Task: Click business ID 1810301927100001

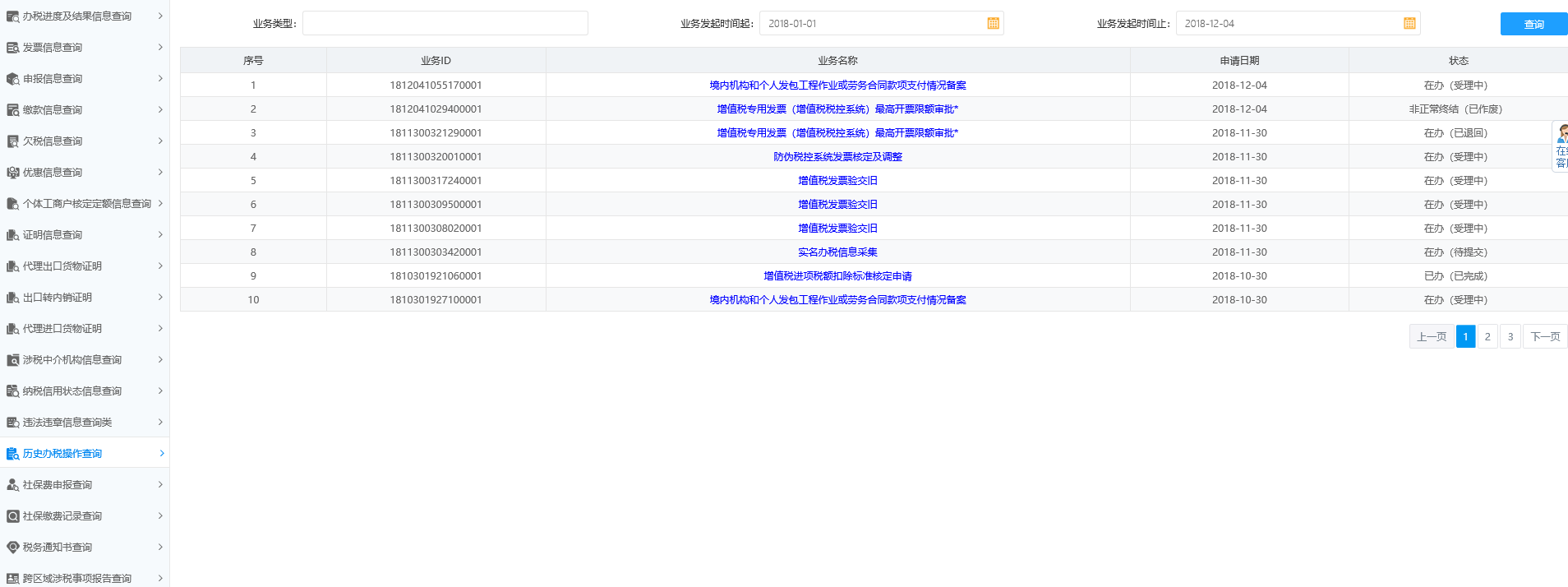Action: 436,300
